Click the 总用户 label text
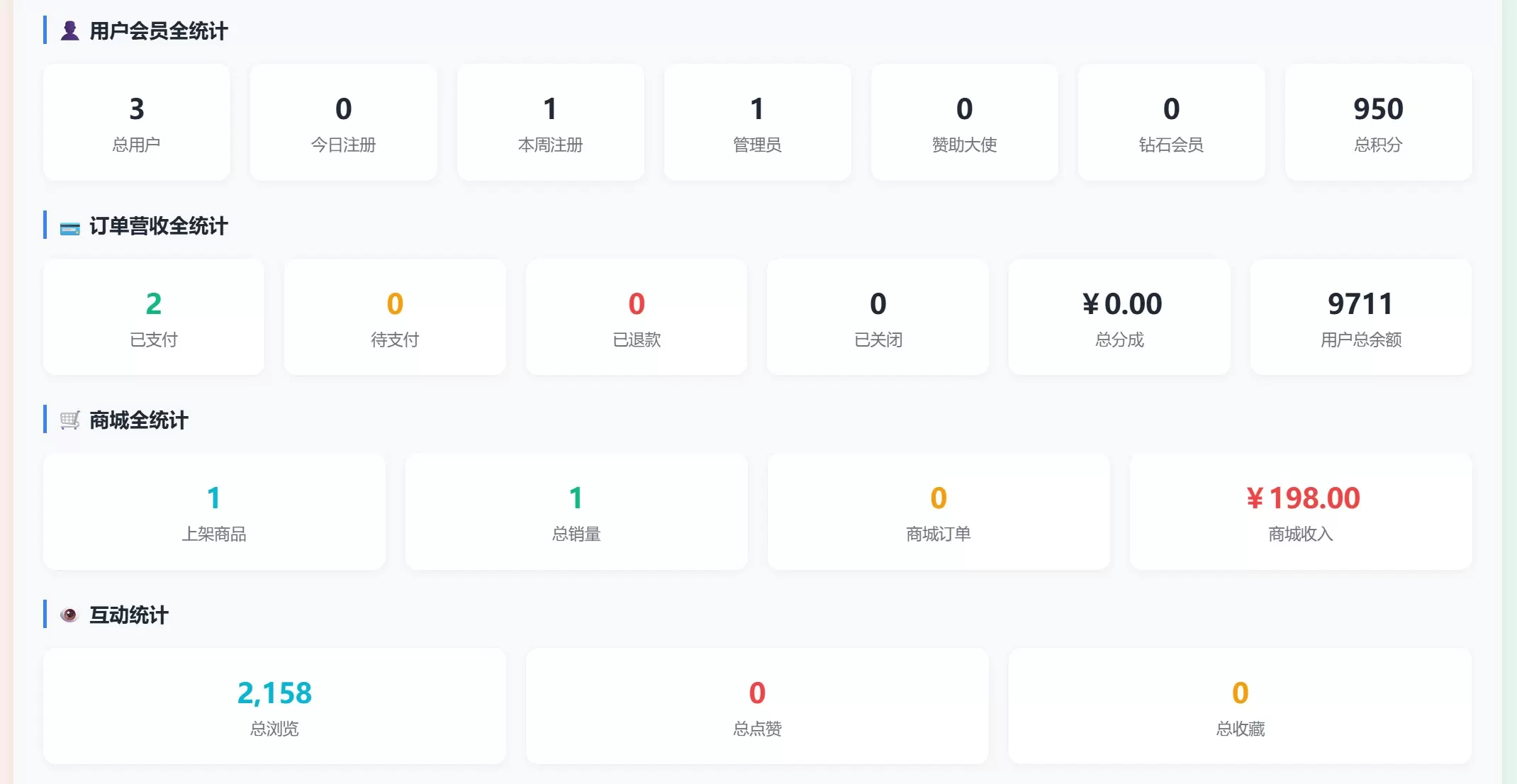Viewport: 1517px width, 784px height. click(137, 145)
